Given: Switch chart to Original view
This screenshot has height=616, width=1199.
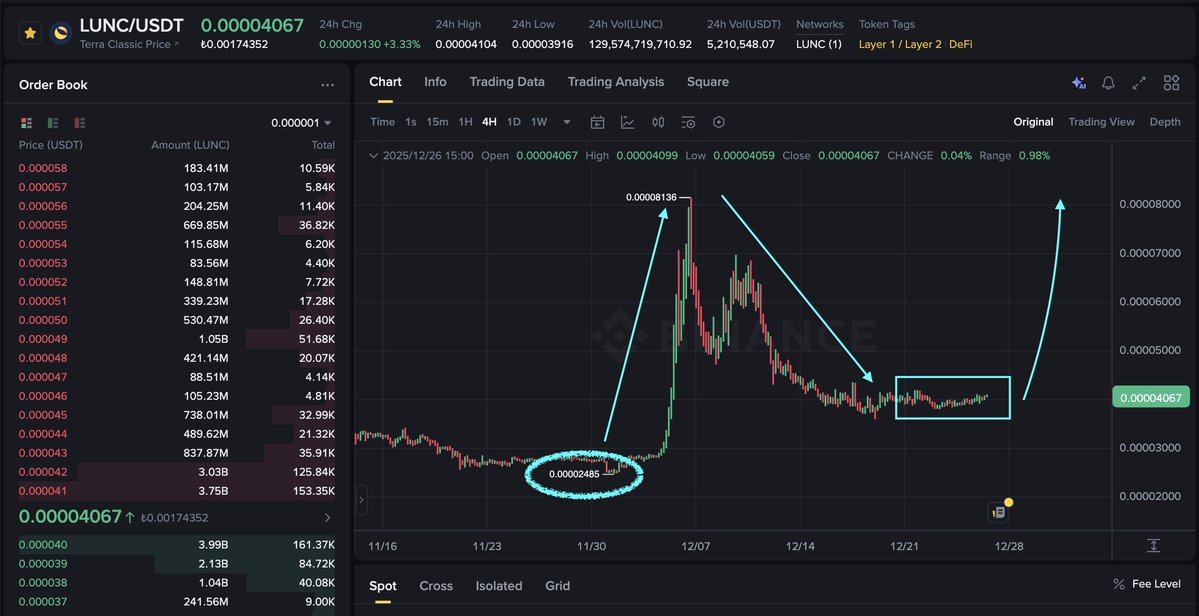Looking at the screenshot, I should click(1033, 122).
